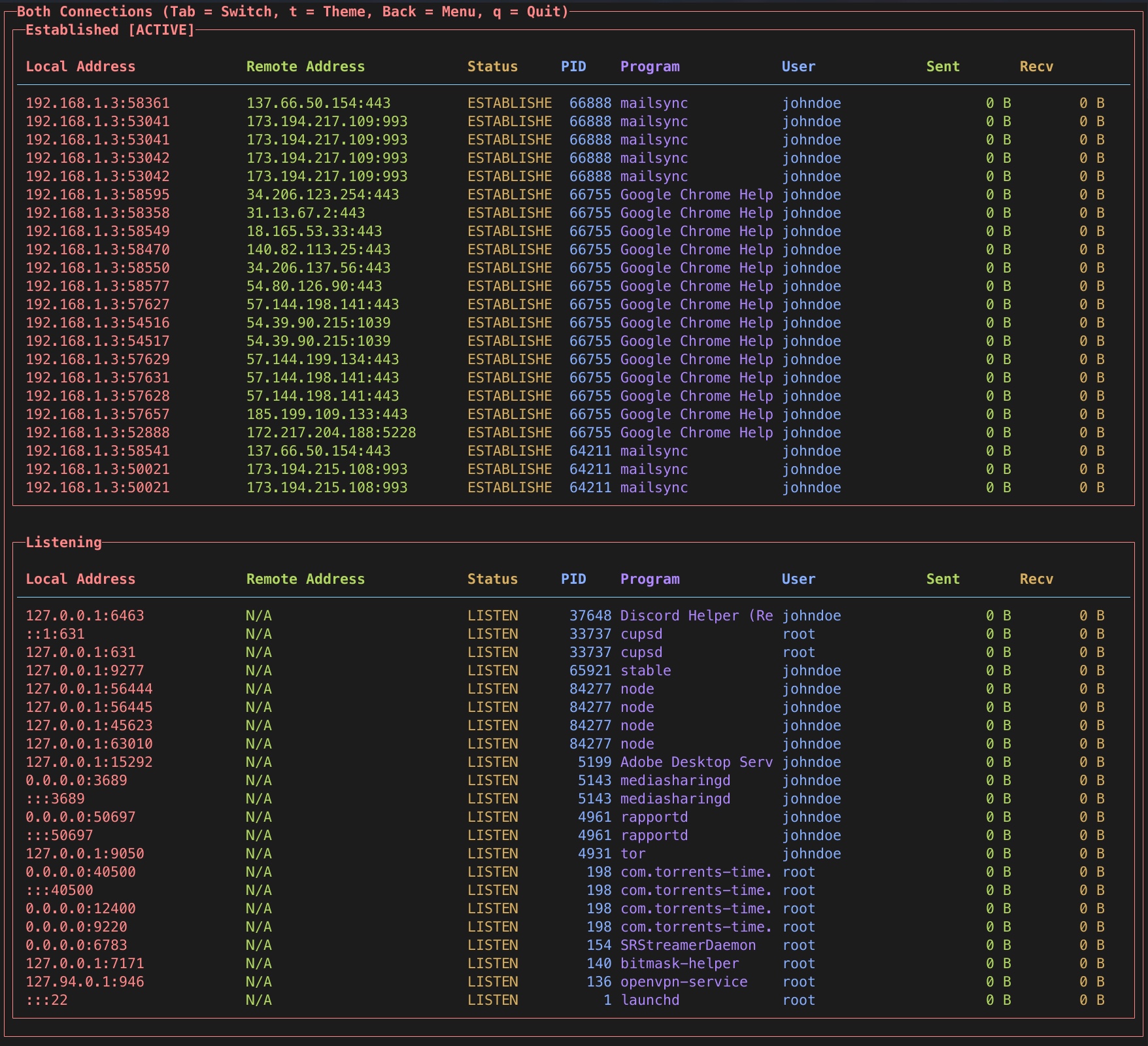Click 'User' header in Listening panel
Image resolution: width=1148 pixels, height=1046 pixels.
[798, 579]
